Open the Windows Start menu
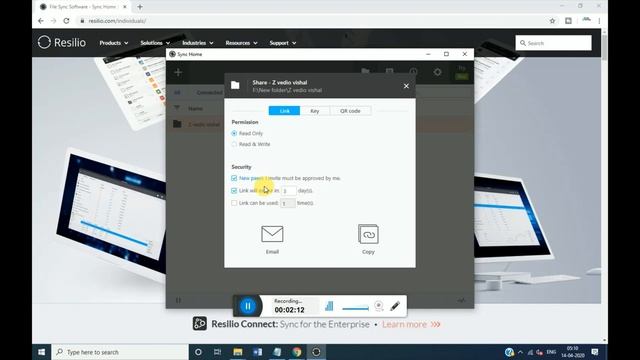Screen dimensions: 640x360 tap(41, 352)
